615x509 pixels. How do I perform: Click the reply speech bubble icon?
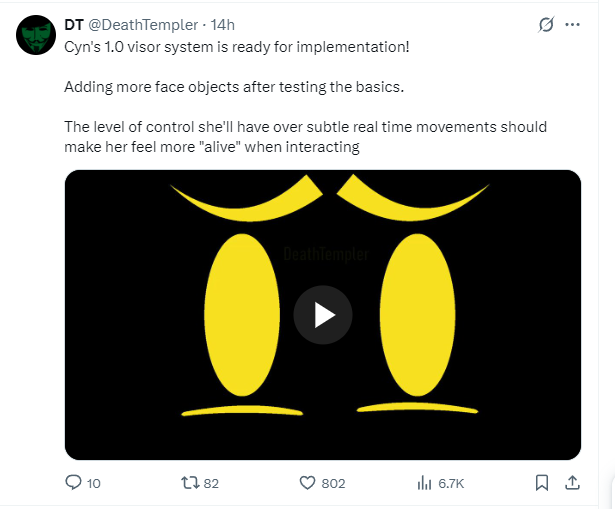click(x=73, y=483)
